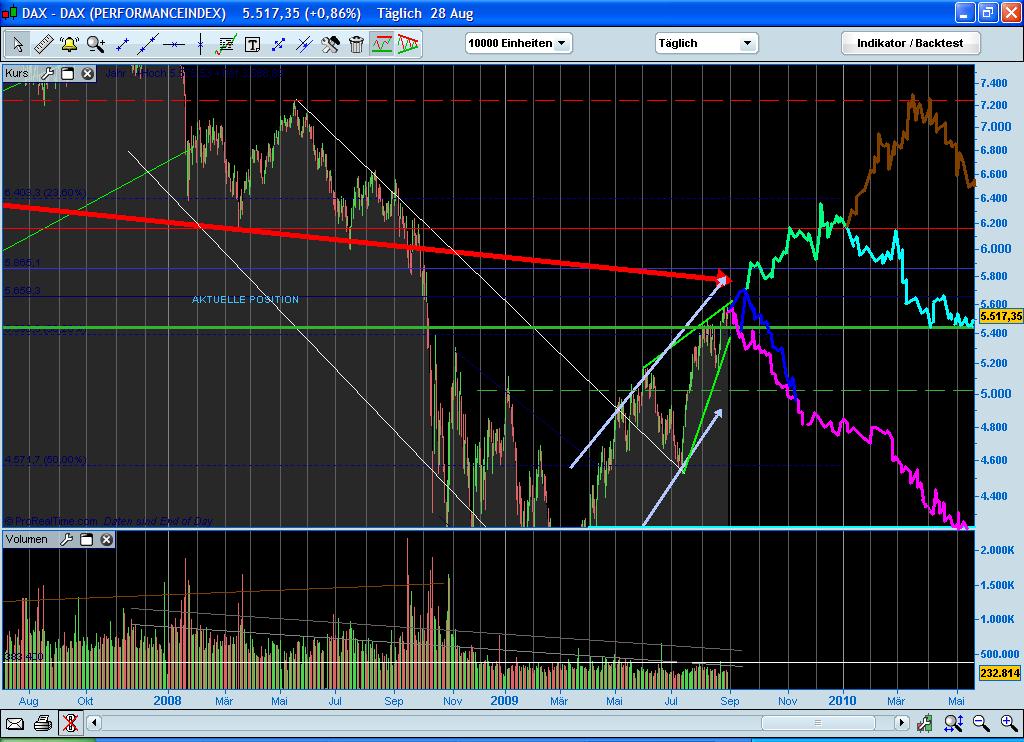The width and height of the screenshot is (1024, 742).
Task: Open the envelope/mail icon in the status bar
Action: click(15, 724)
